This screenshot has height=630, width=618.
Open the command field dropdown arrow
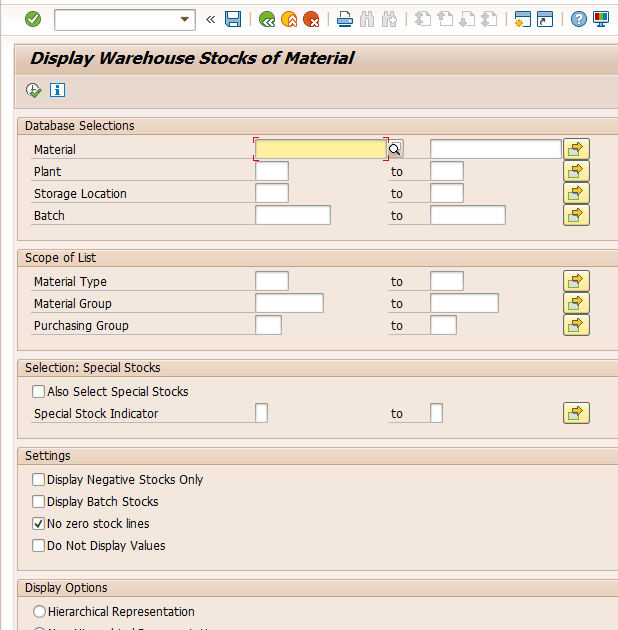[184, 19]
